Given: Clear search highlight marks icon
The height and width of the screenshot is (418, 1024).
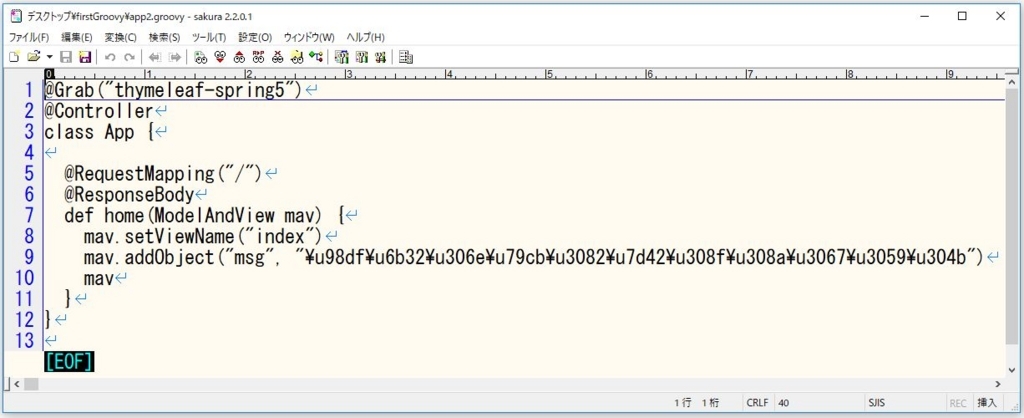Looking at the screenshot, I should pos(278,57).
